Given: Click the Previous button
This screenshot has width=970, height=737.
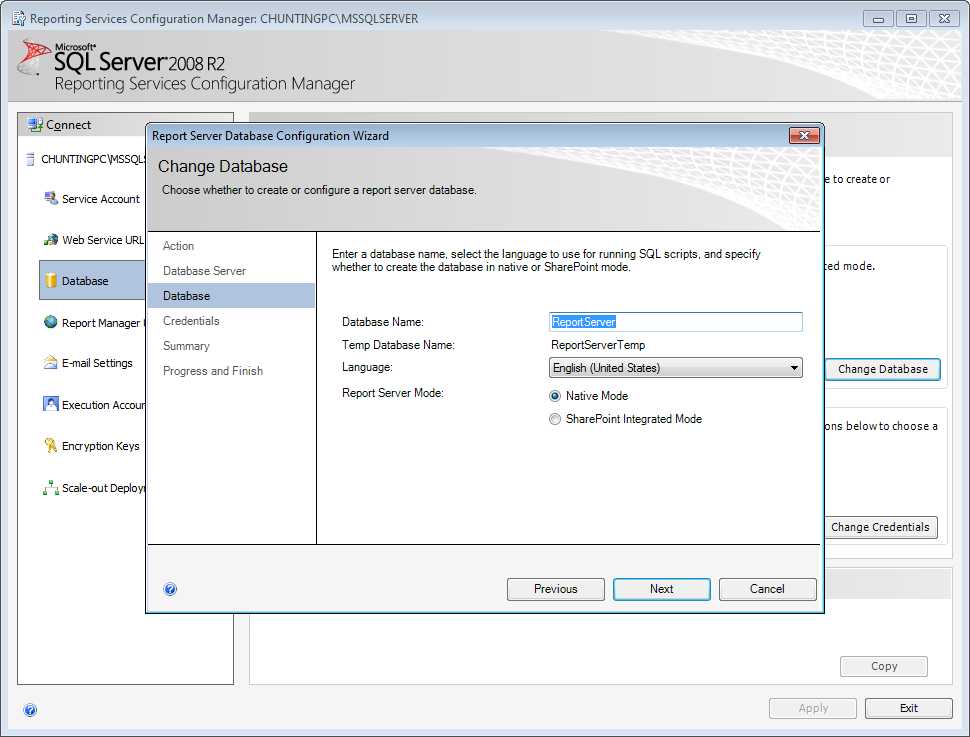Looking at the screenshot, I should click(x=556, y=589).
